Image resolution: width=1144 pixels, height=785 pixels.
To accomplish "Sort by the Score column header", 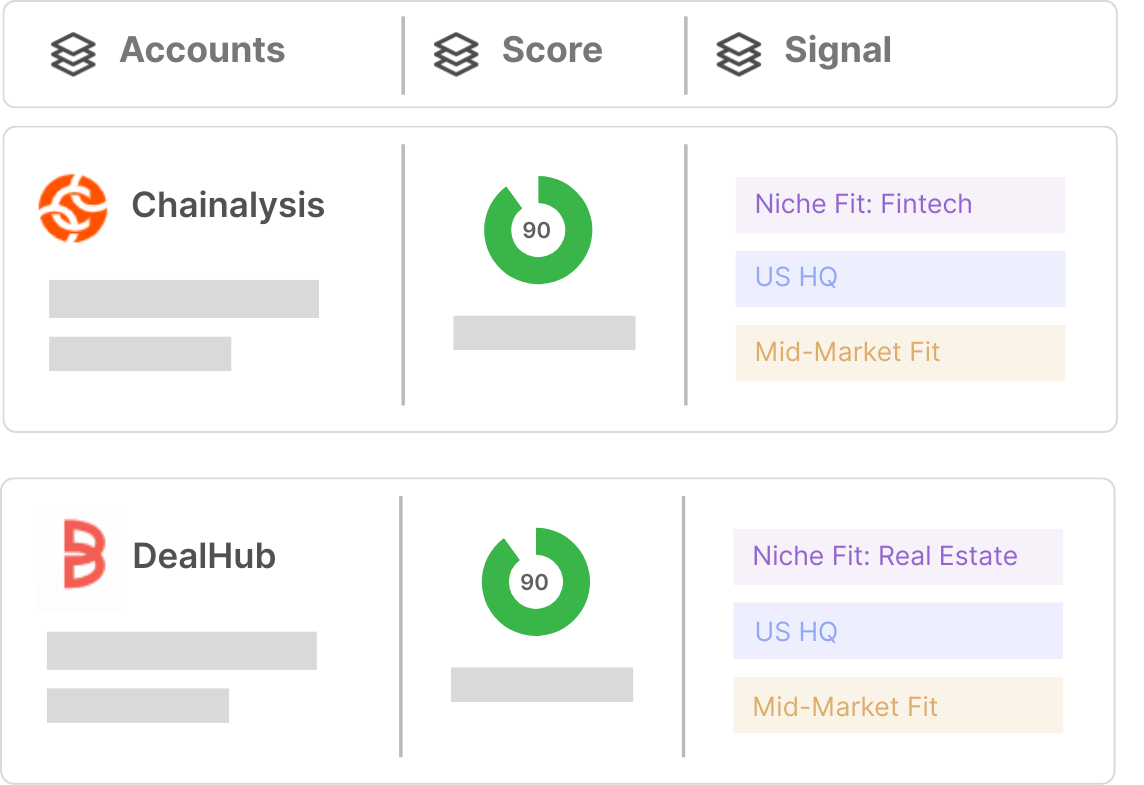I will pyautogui.click(x=552, y=50).
